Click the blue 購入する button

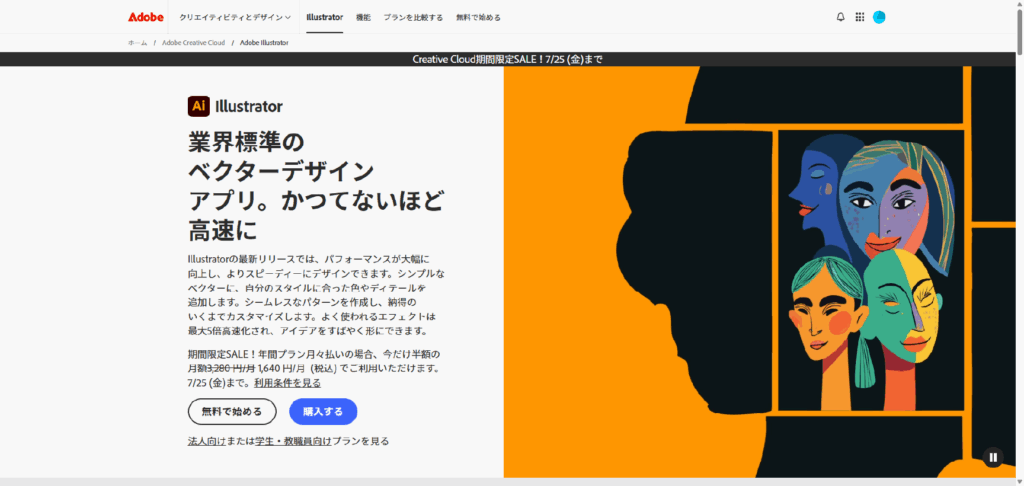click(323, 412)
